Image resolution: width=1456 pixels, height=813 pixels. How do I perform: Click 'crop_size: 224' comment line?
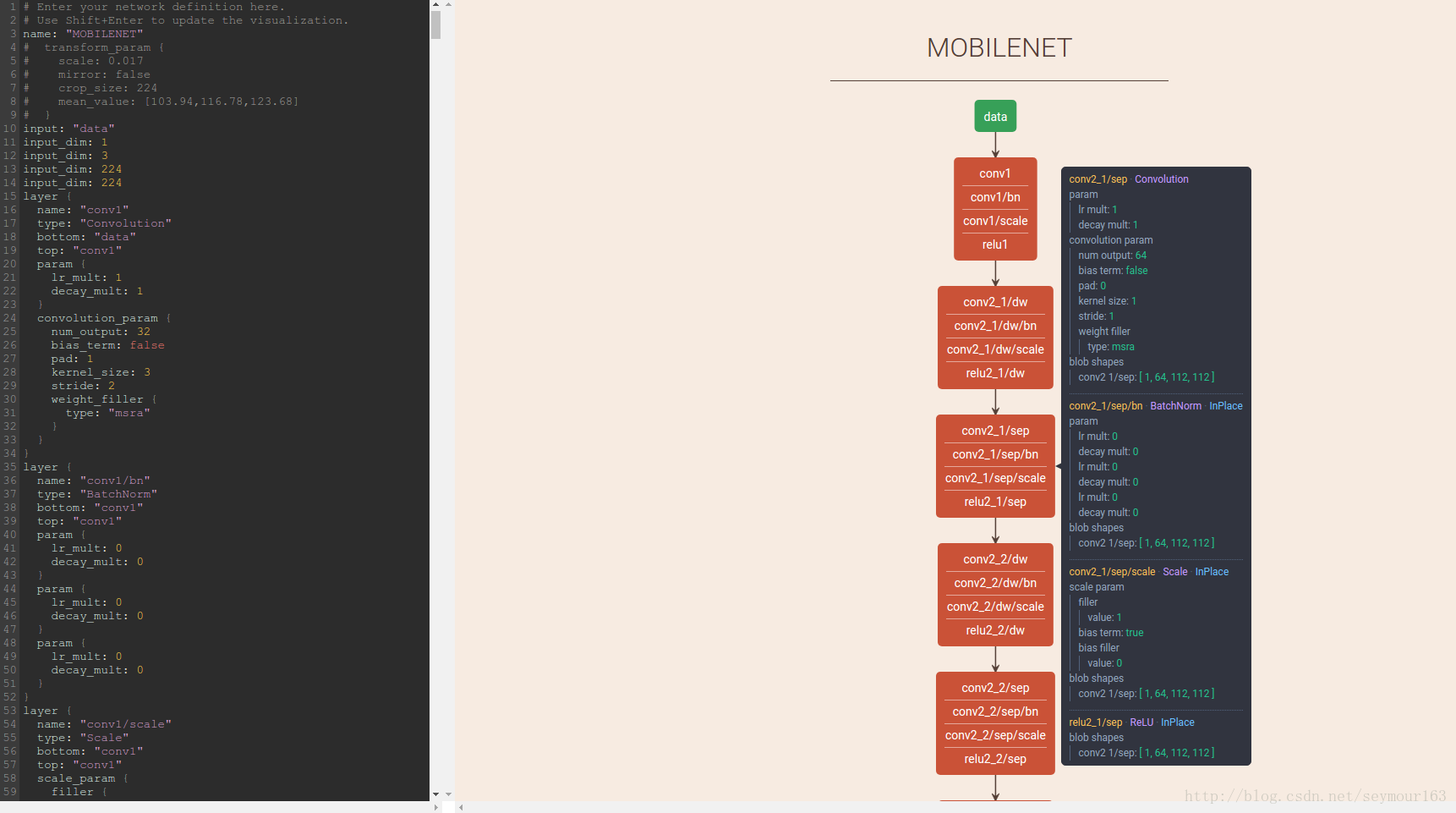coord(107,88)
